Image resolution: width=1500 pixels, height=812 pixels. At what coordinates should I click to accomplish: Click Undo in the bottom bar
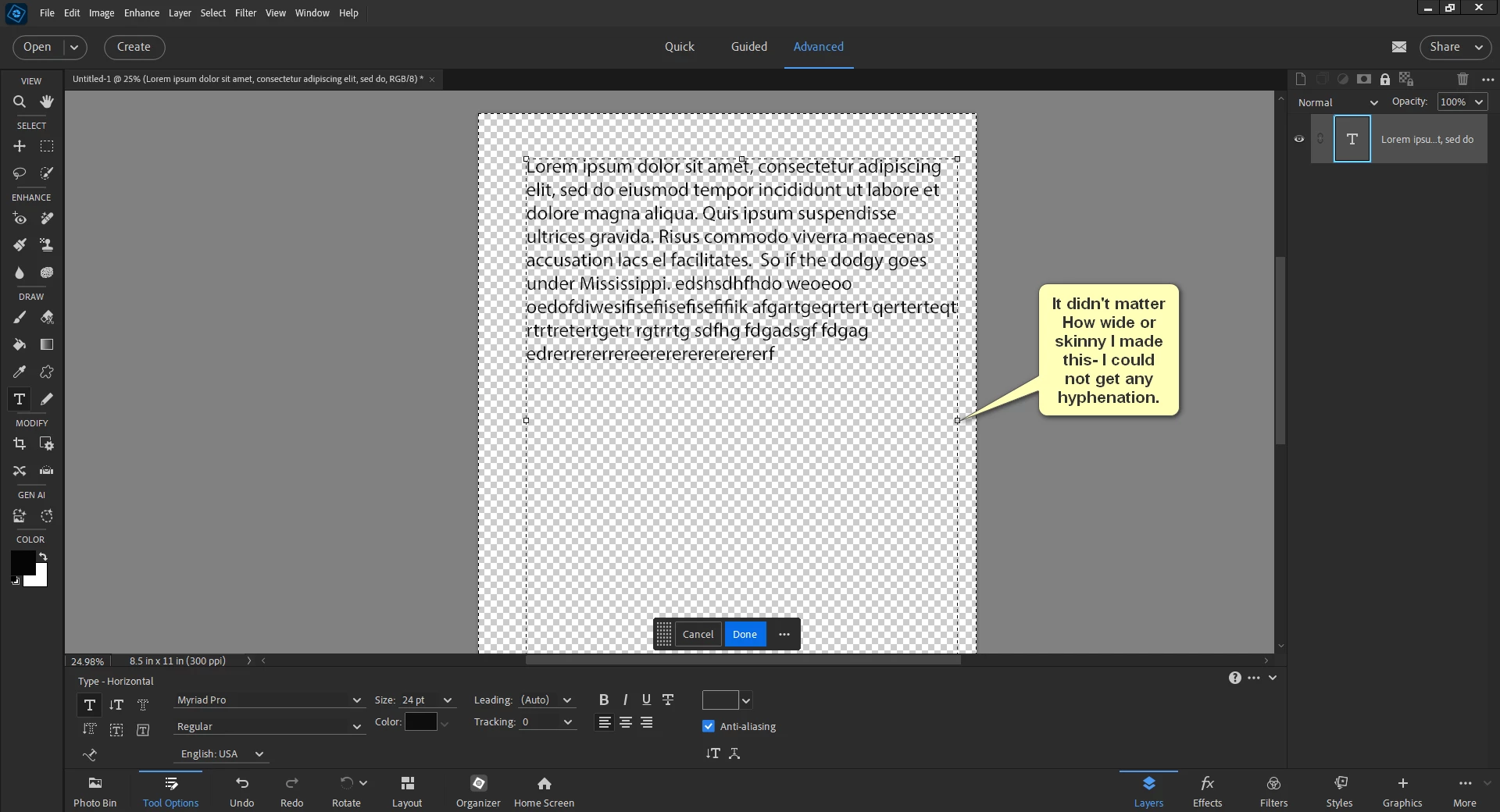(x=242, y=791)
